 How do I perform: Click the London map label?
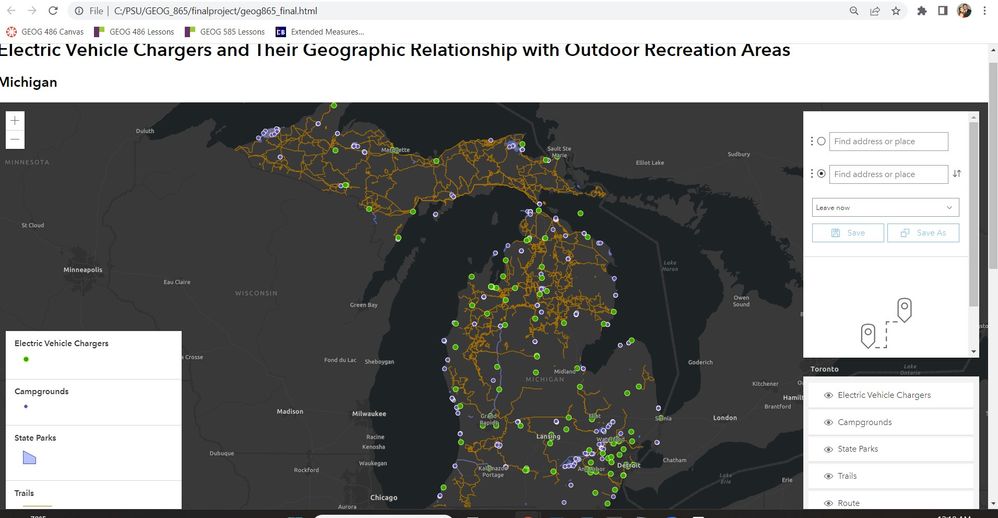coord(725,418)
